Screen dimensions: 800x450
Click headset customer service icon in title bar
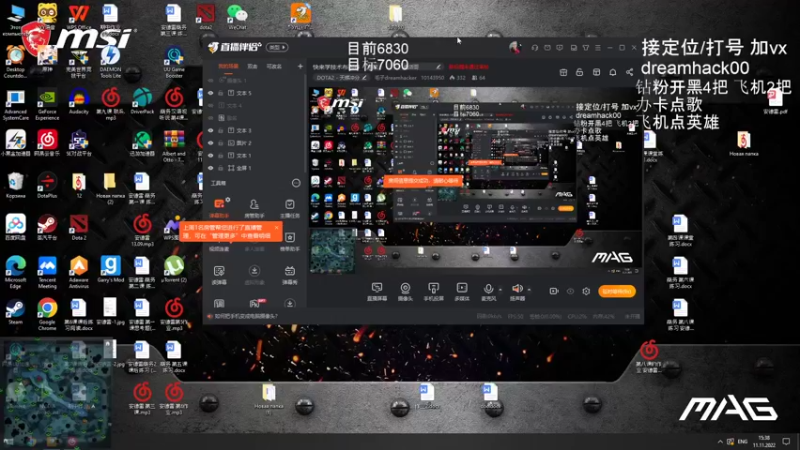point(535,47)
